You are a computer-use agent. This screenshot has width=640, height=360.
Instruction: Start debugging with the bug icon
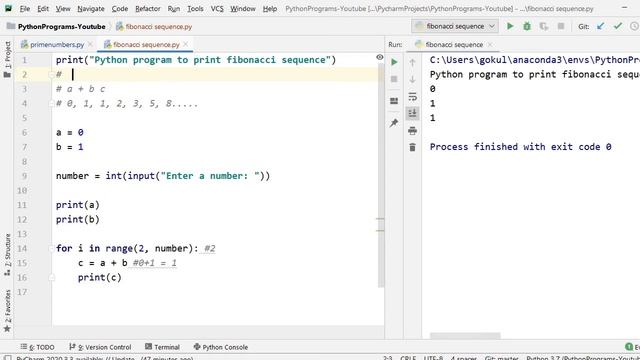click(x=527, y=26)
